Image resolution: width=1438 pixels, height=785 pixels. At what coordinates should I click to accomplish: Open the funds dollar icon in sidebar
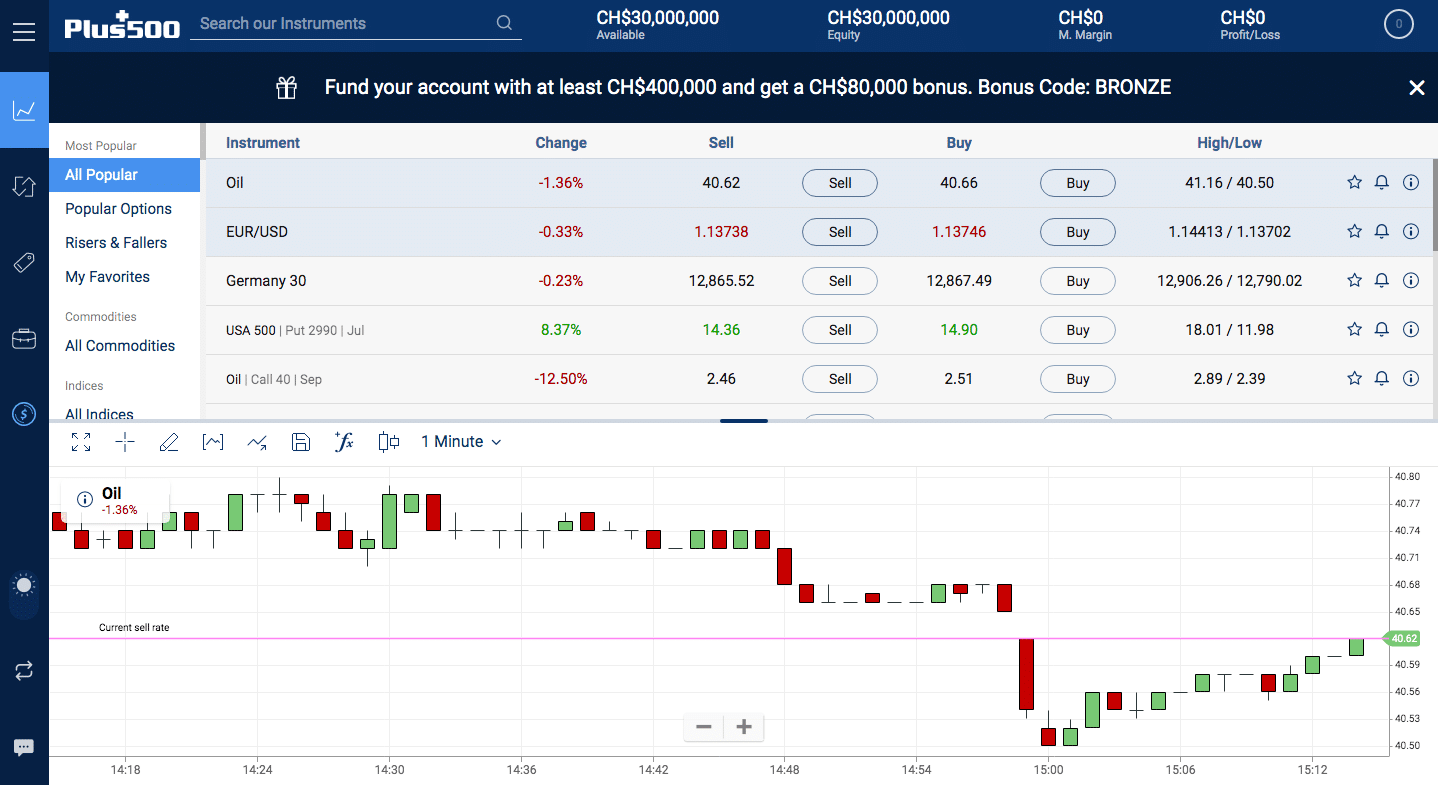tap(24, 413)
